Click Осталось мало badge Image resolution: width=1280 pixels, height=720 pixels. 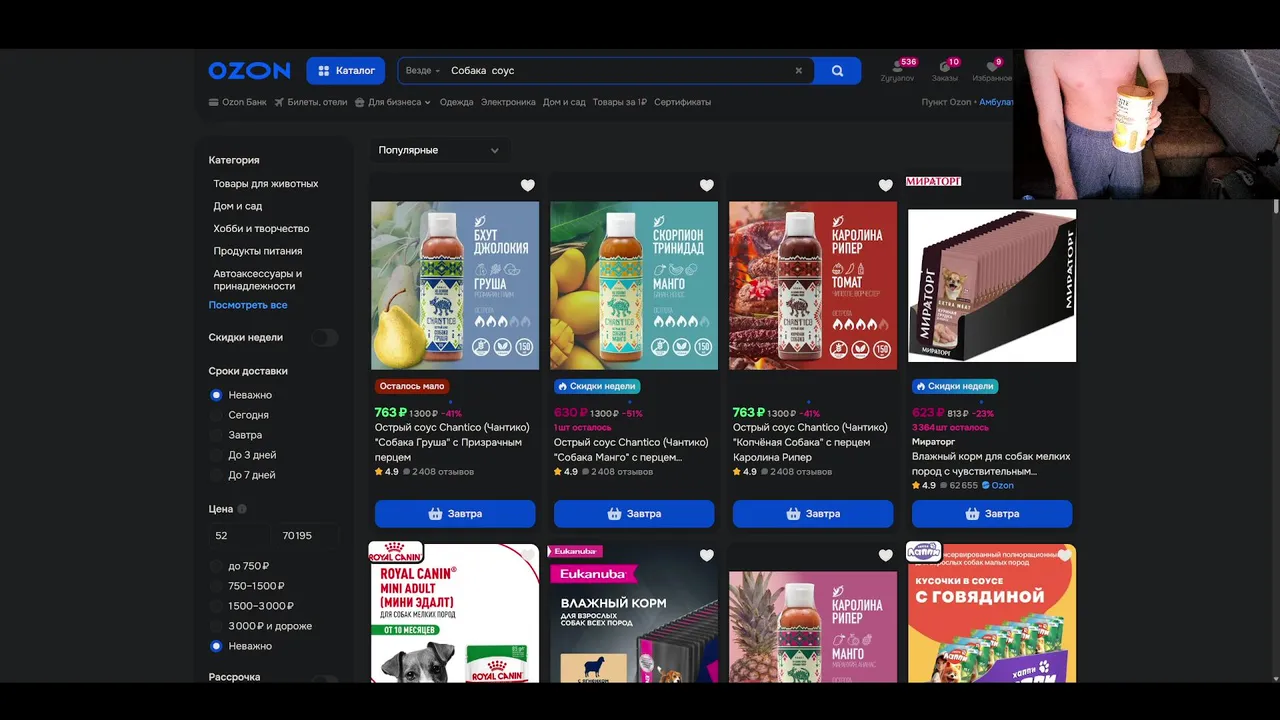pos(412,386)
